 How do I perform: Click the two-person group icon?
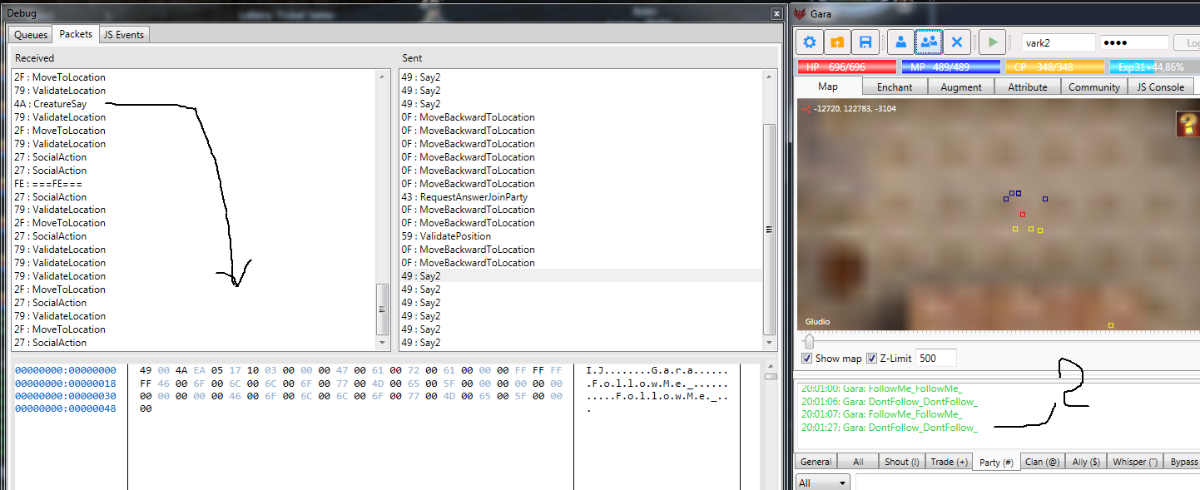click(x=929, y=42)
